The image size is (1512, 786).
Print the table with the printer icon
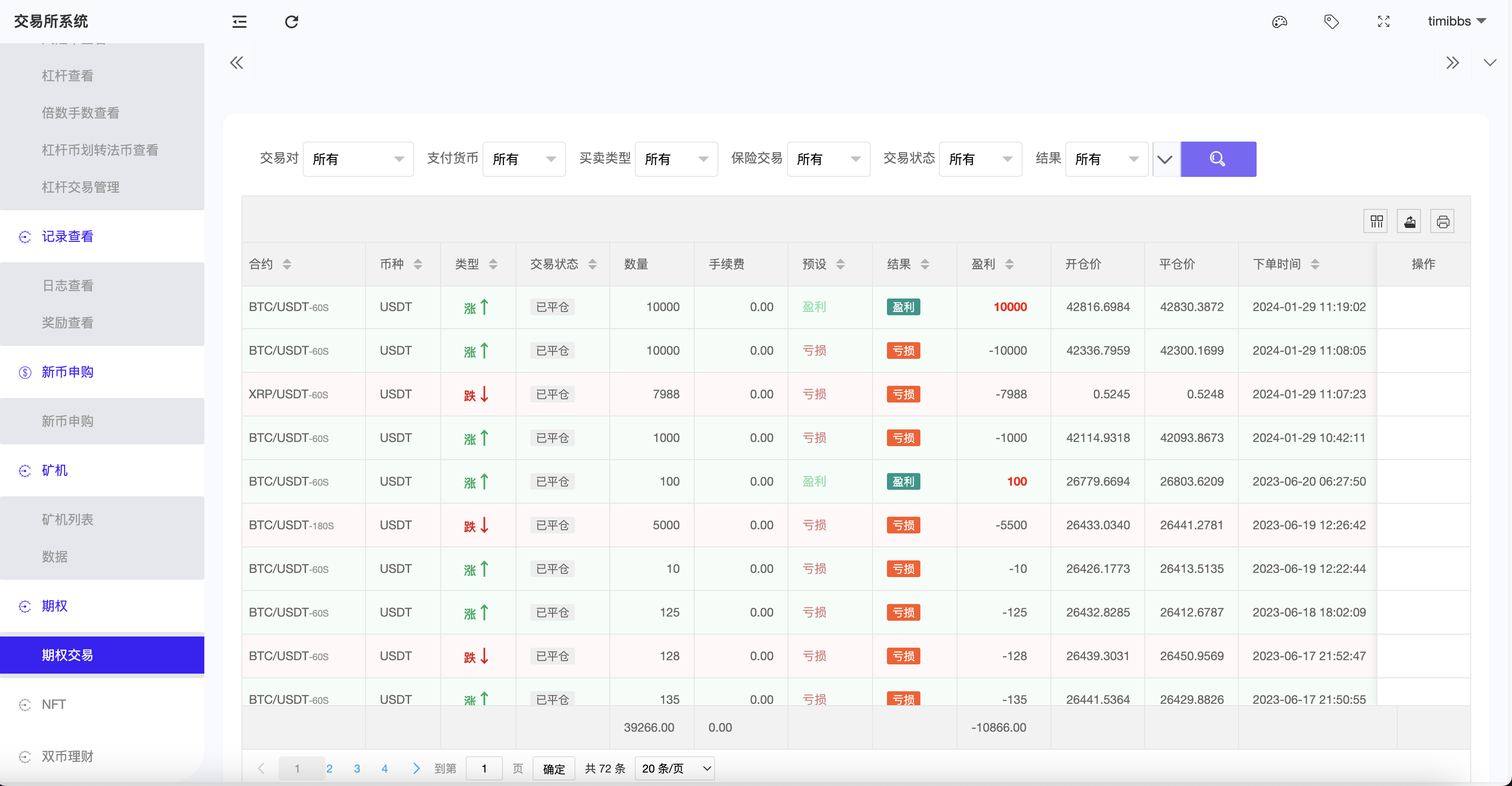1443,221
